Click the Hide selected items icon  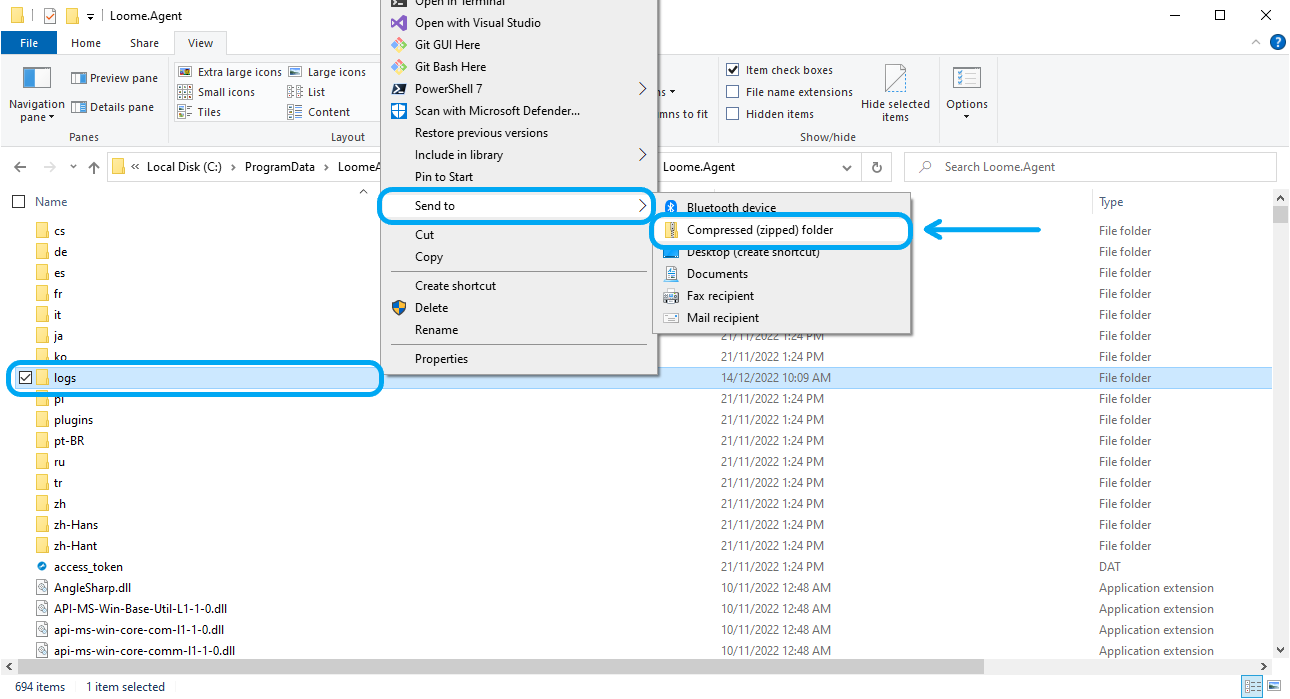pyautogui.click(x=895, y=79)
